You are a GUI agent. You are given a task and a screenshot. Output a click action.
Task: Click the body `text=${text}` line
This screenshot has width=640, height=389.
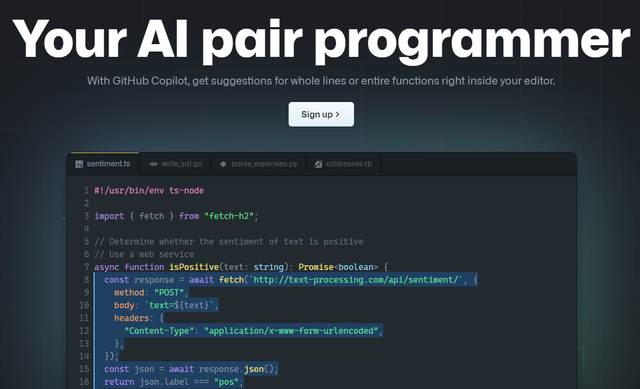(x=166, y=305)
